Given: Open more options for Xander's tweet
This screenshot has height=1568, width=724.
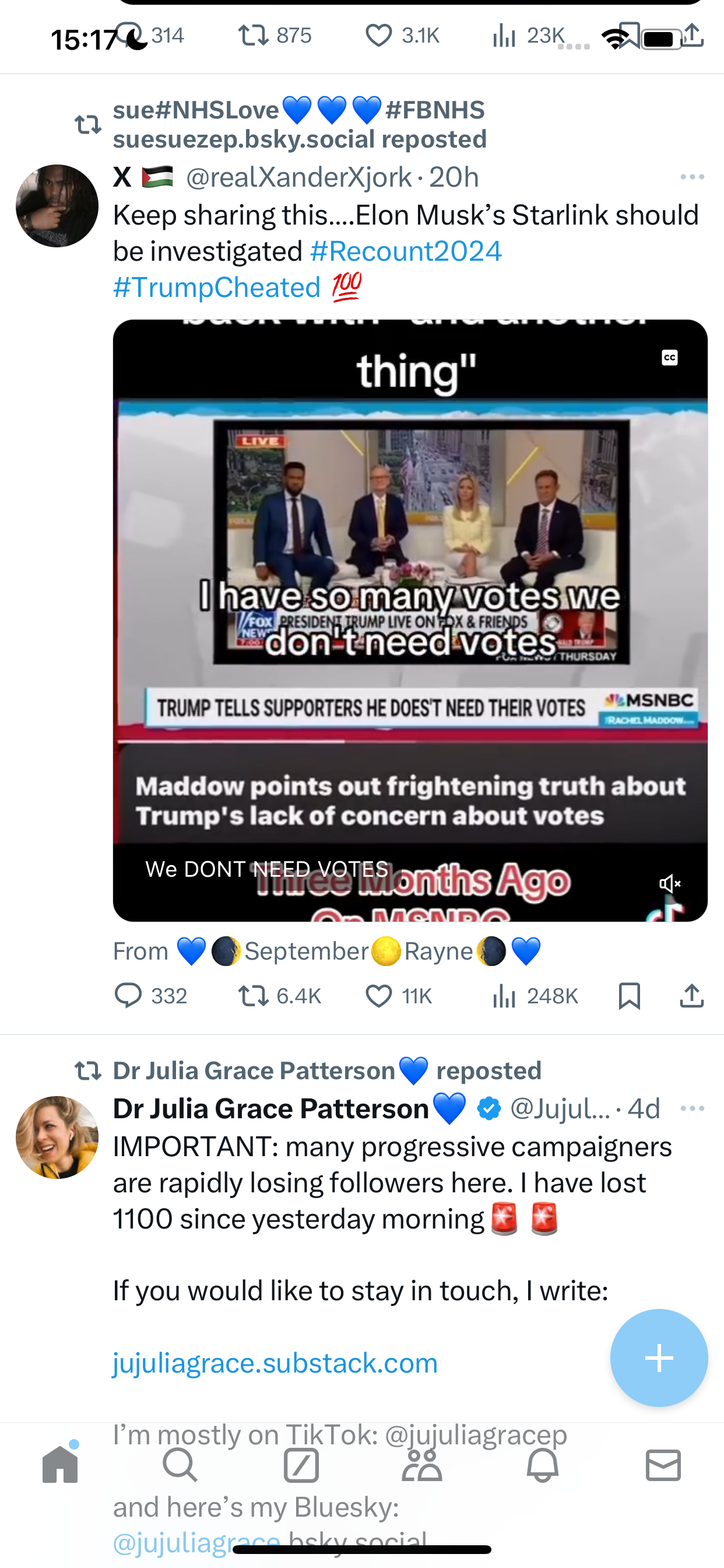Looking at the screenshot, I should click(693, 177).
